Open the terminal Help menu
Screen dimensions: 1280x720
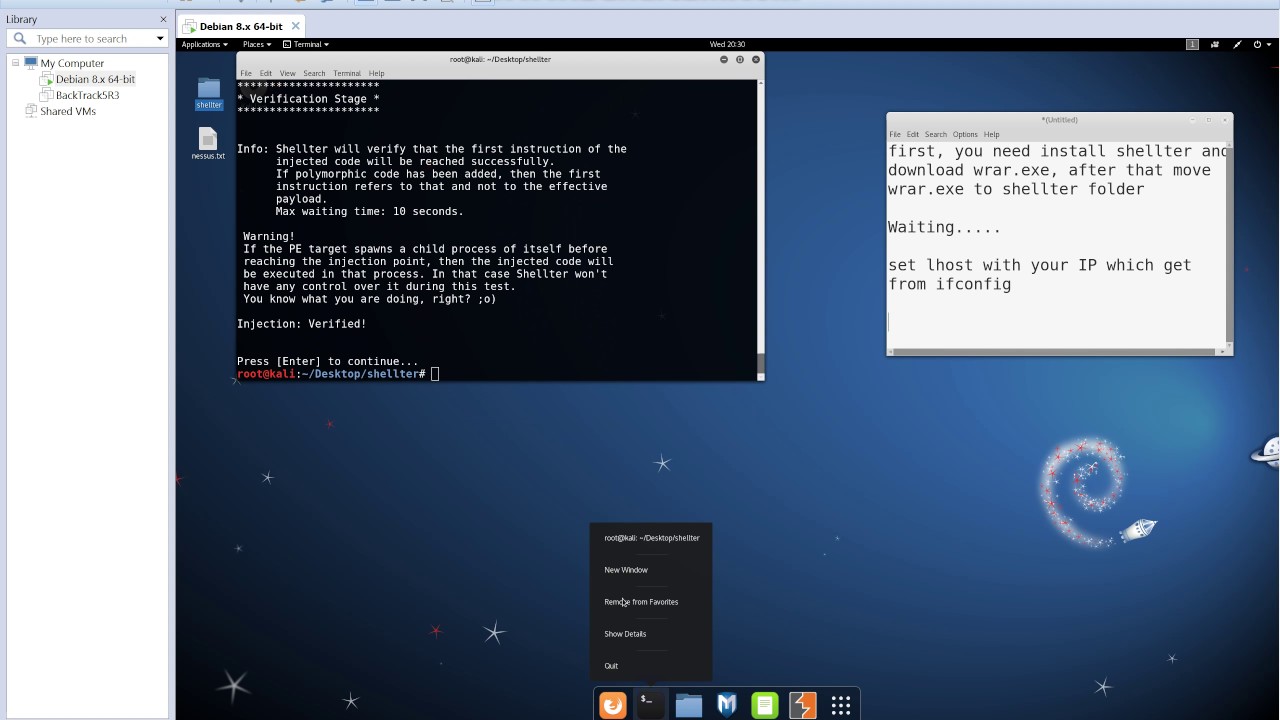(x=376, y=73)
